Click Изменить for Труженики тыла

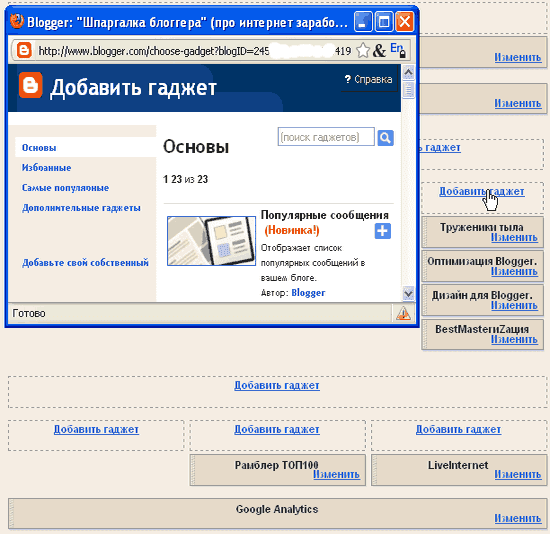514,238
